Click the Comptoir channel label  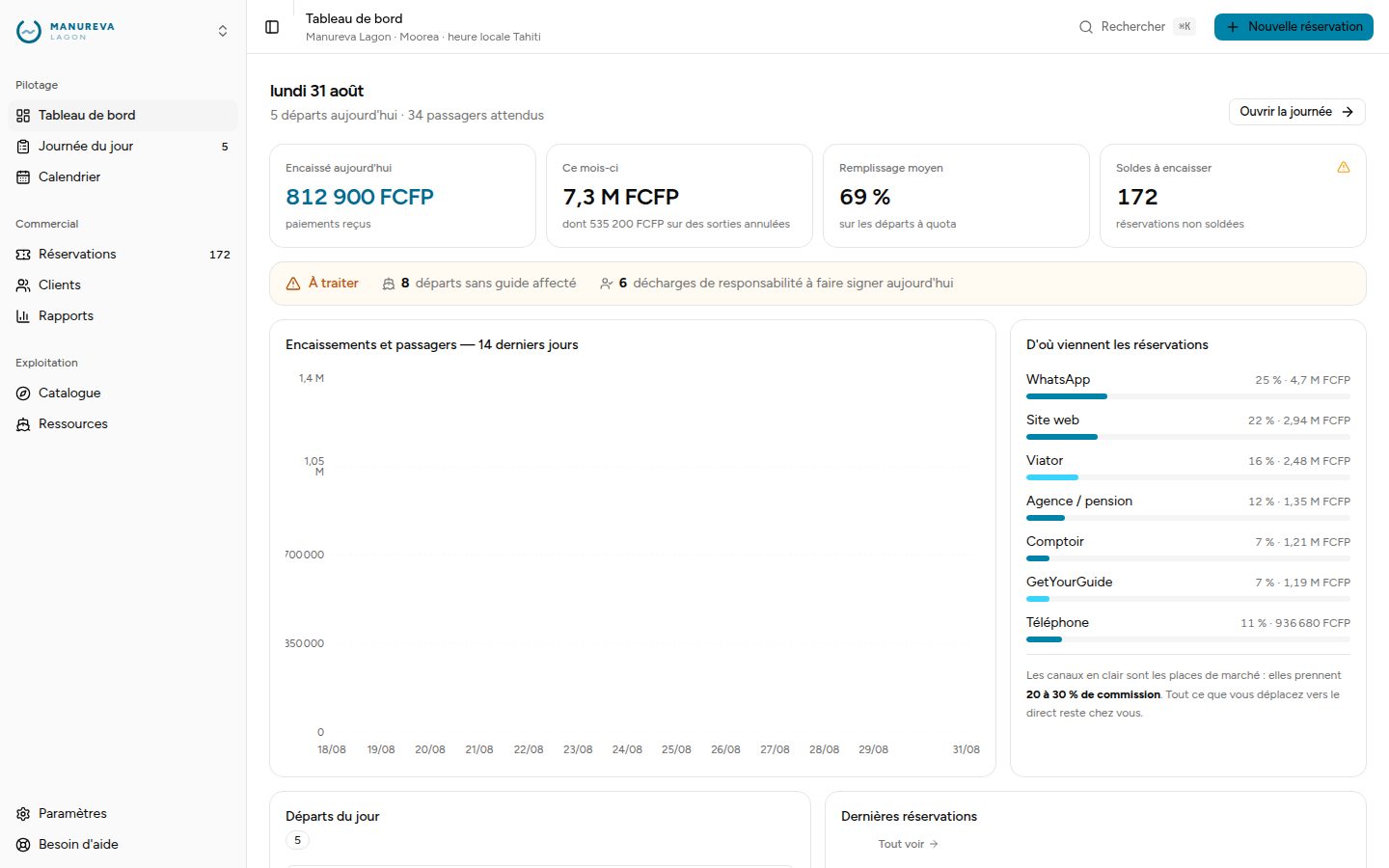[x=1055, y=542]
